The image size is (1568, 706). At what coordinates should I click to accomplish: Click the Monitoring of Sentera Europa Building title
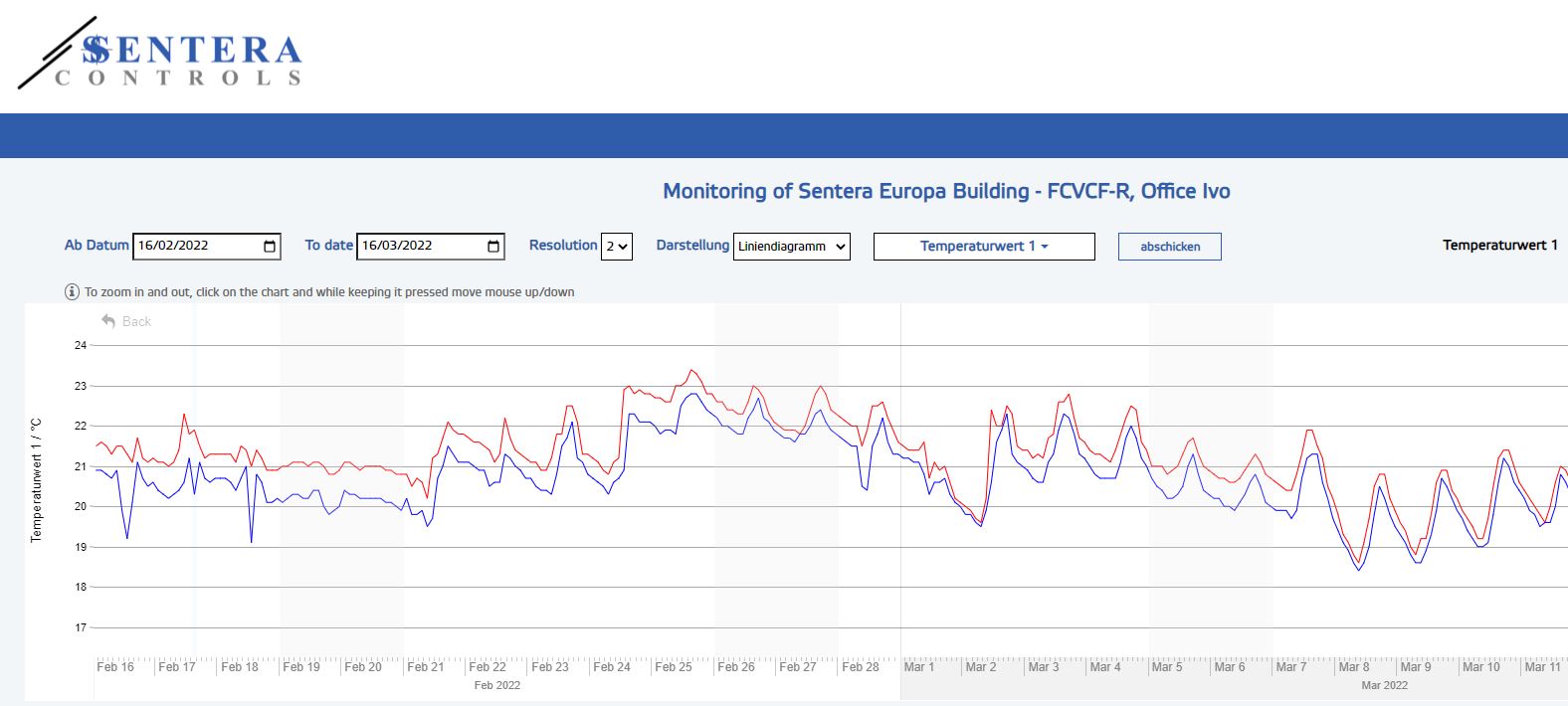pyautogui.click(x=946, y=191)
